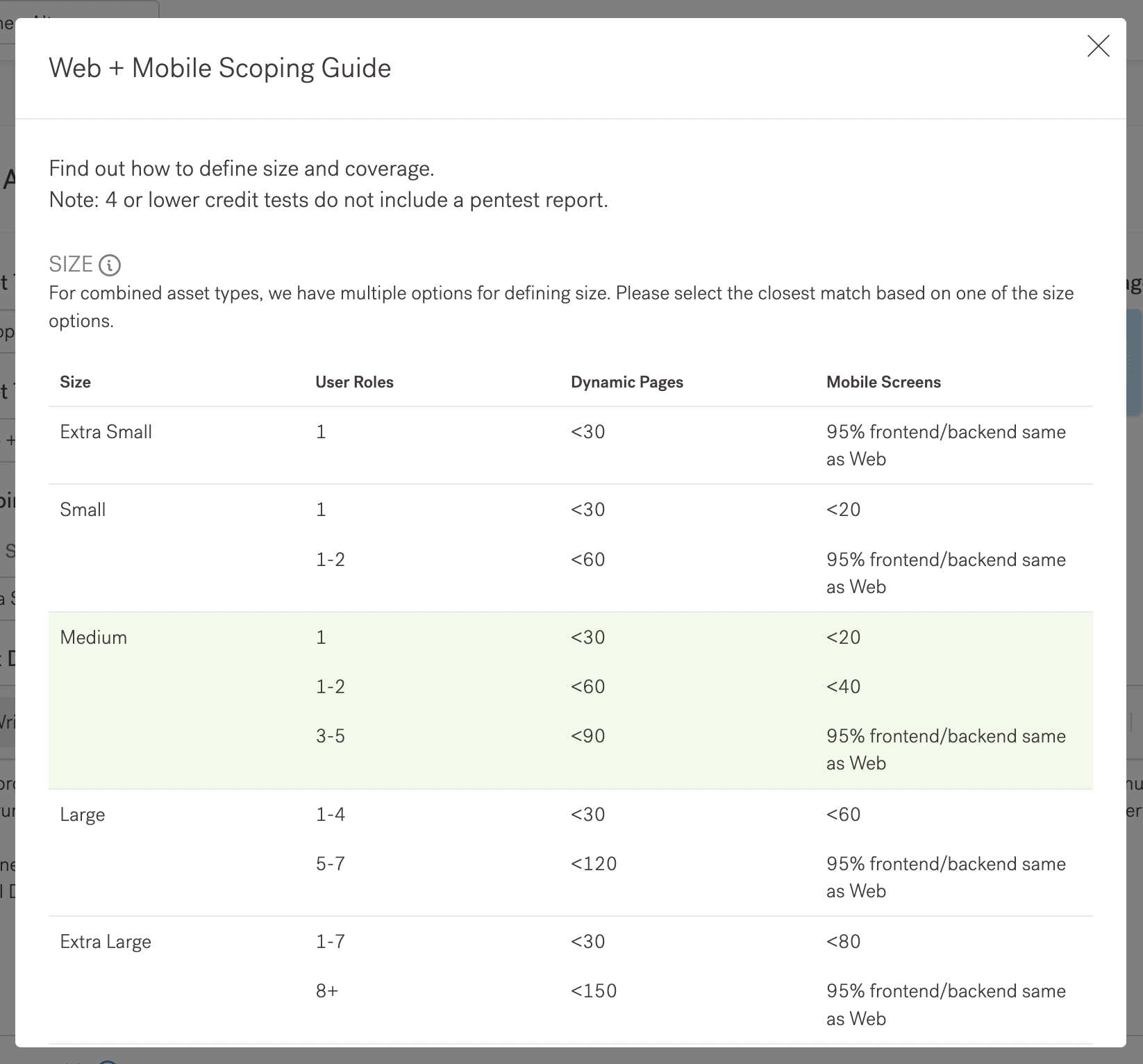Click the 5-7 user roles cell
This screenshot has height=1064, width=1143.
(331, 864)
